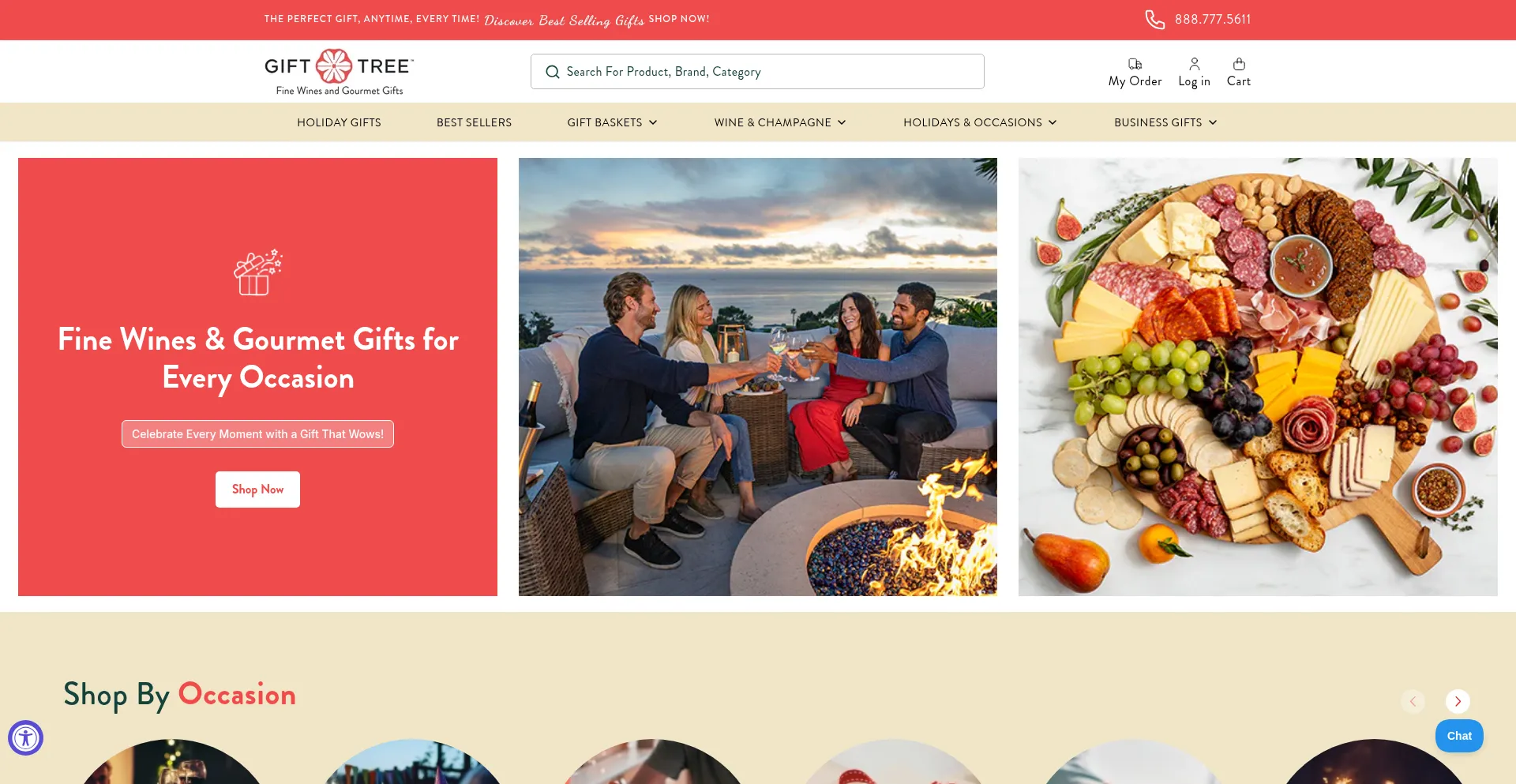Select Best Sellers in navigation

[474, 122]
